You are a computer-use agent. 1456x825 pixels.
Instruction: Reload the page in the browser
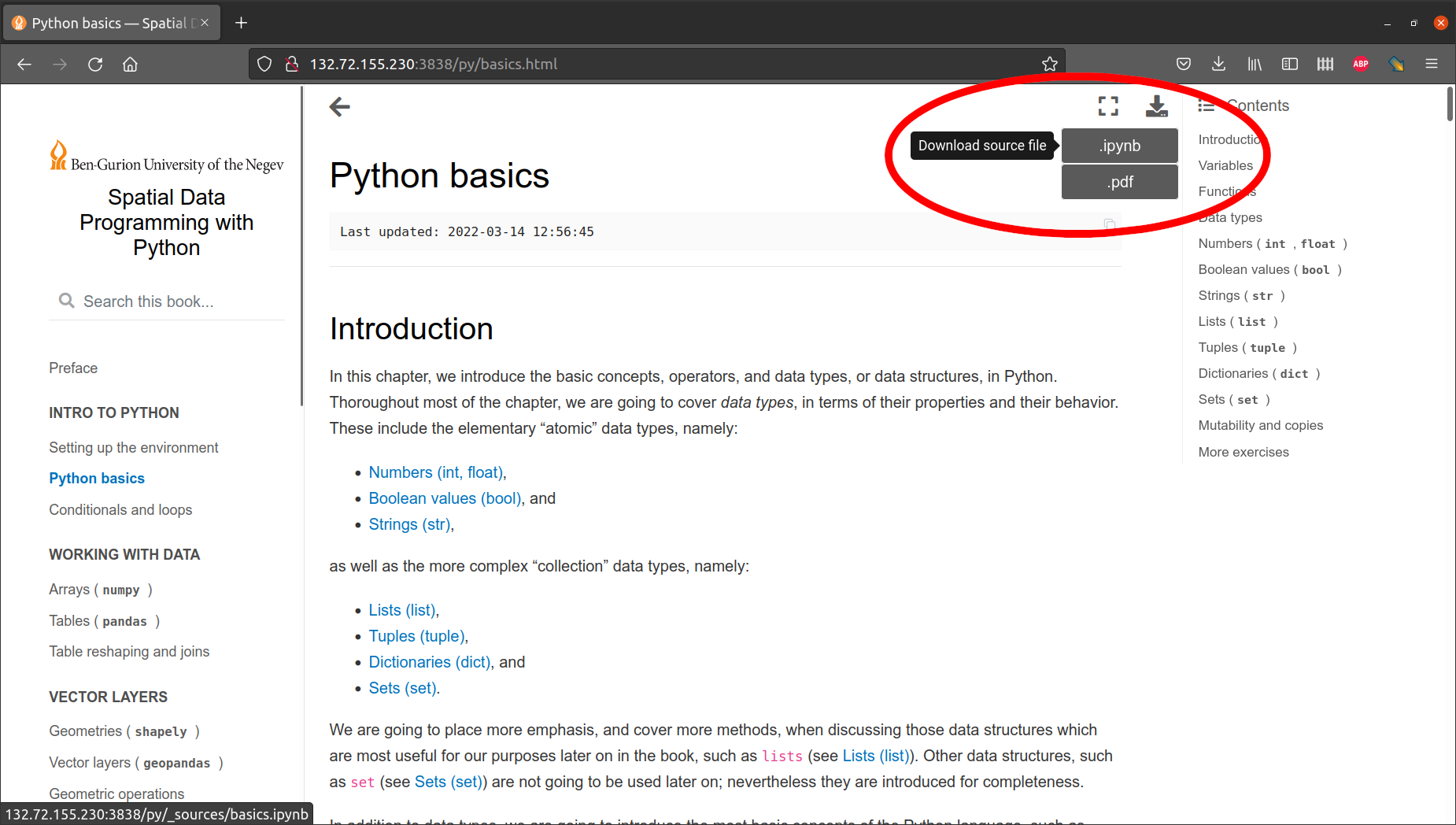95,65
